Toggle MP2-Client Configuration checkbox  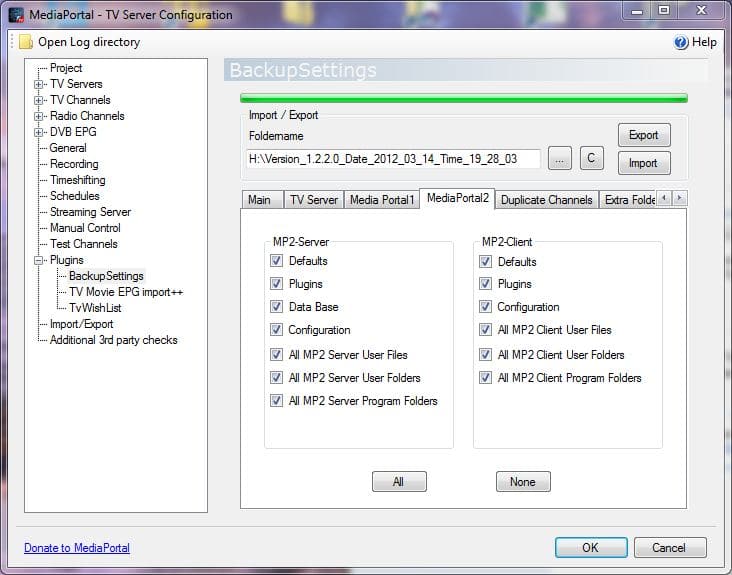[486, 307]
